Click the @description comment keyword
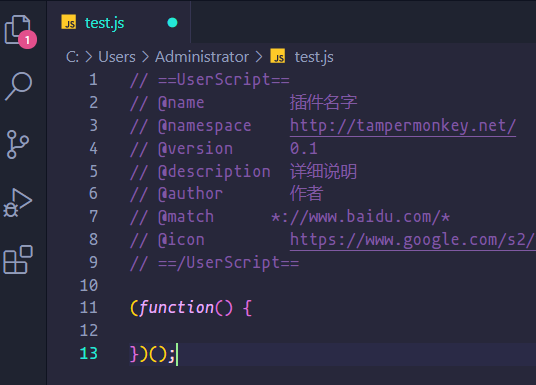The height and width of the screenshot is (385, 536). (x=214, y=172)
